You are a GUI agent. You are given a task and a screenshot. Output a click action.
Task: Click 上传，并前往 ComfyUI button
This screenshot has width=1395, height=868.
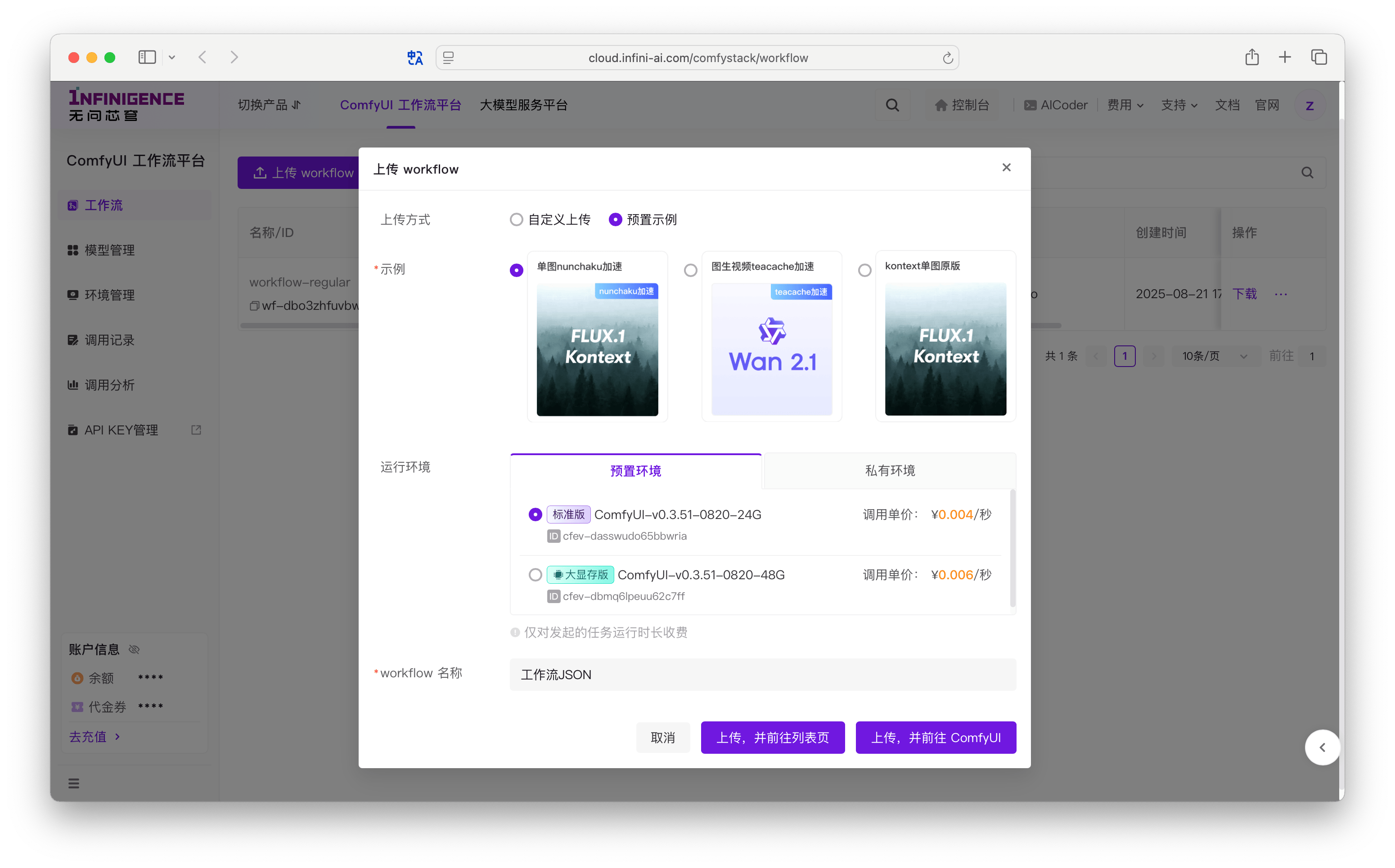coord(936,737)
